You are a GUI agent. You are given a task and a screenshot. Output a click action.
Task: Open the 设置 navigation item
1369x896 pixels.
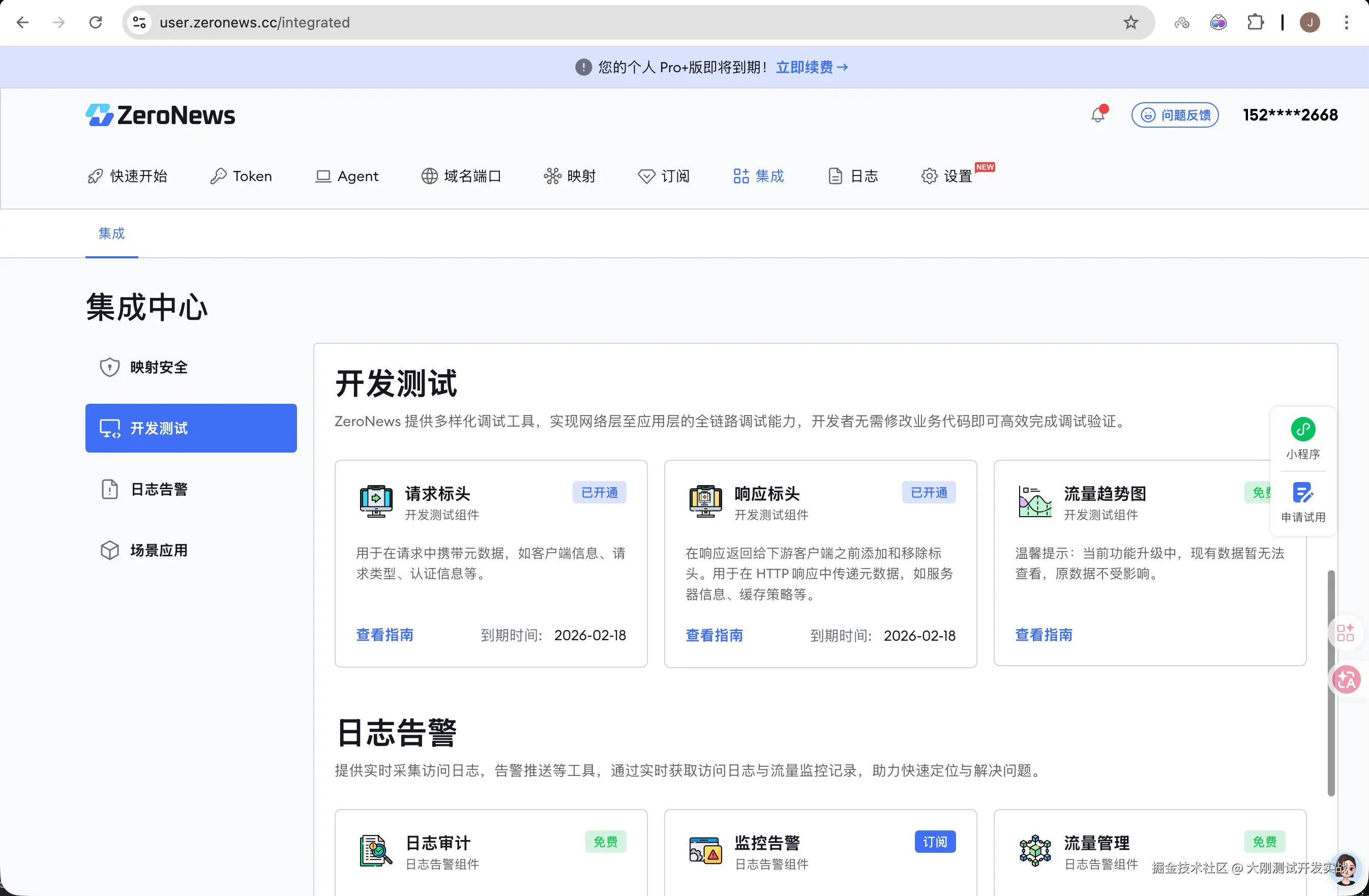[947, 176]
